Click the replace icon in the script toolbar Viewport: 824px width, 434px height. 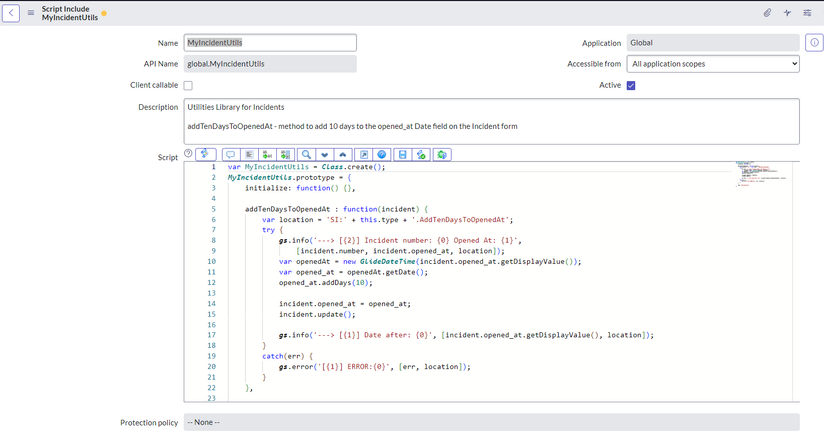(267, 154)
